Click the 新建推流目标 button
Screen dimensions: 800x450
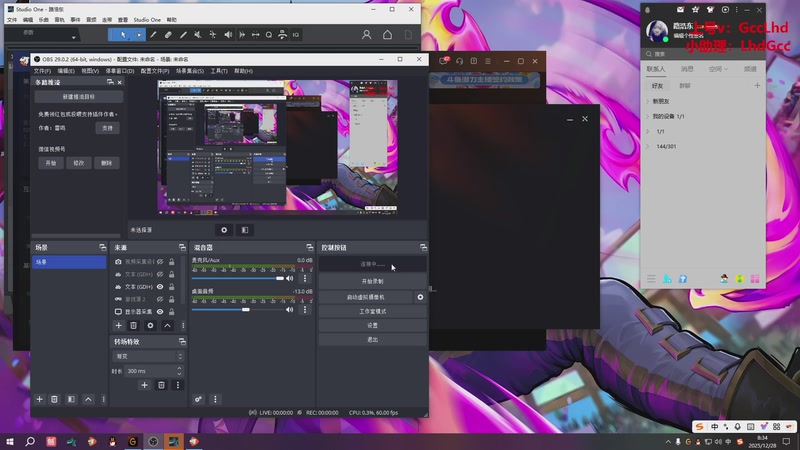(x=79, y=96)
